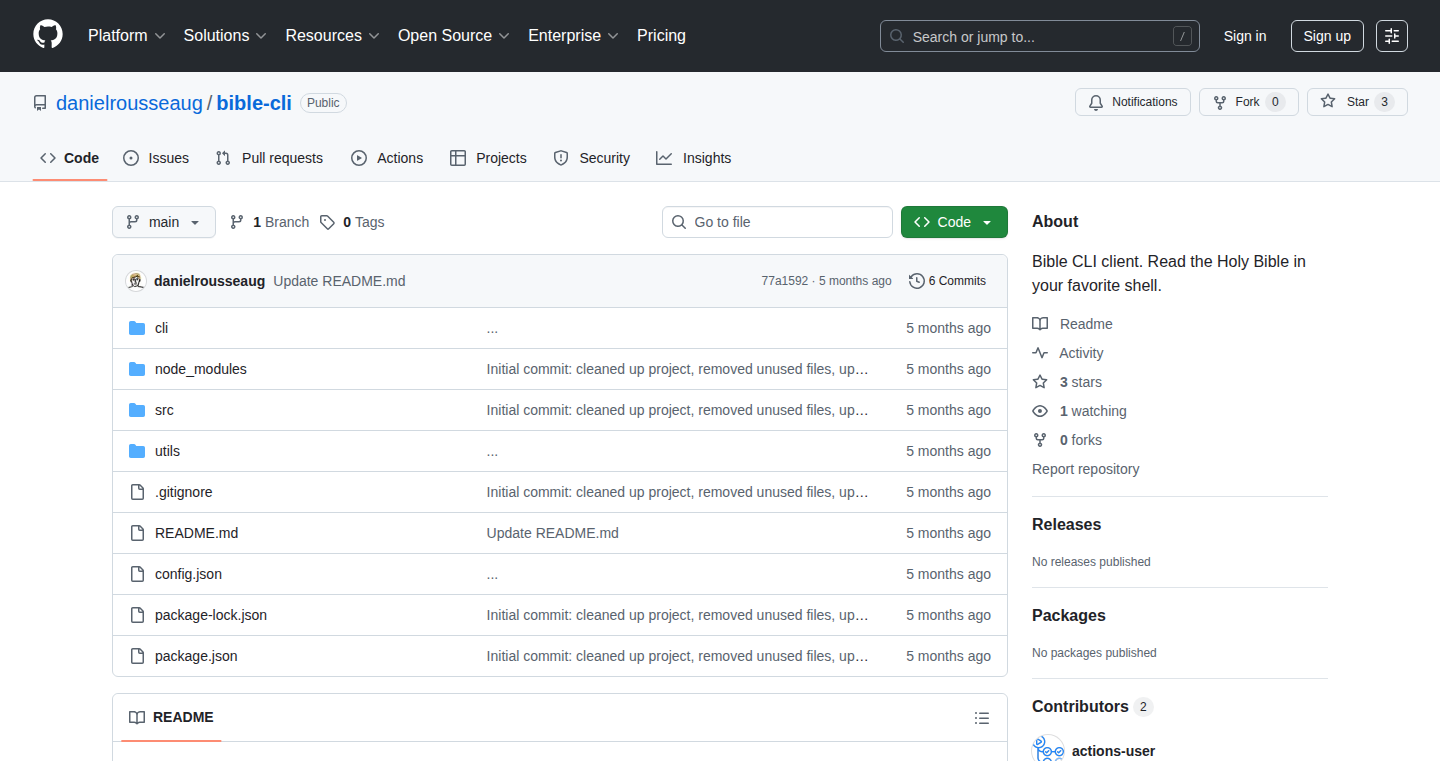1440x761 pixels.
Task: Switch to the Security tab
Action: point(592,158)
